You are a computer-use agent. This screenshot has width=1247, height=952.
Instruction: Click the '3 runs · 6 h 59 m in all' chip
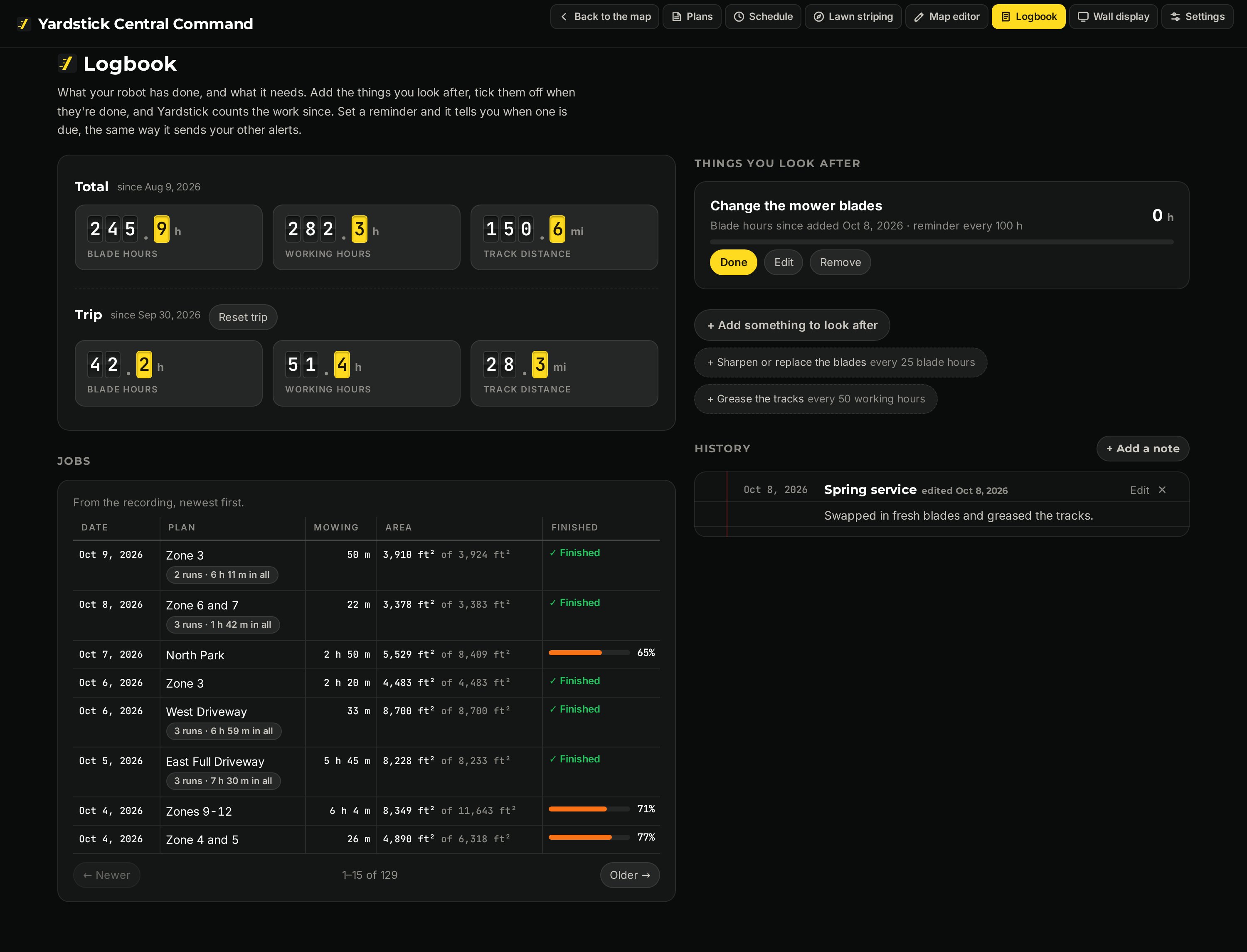point(223,731)
